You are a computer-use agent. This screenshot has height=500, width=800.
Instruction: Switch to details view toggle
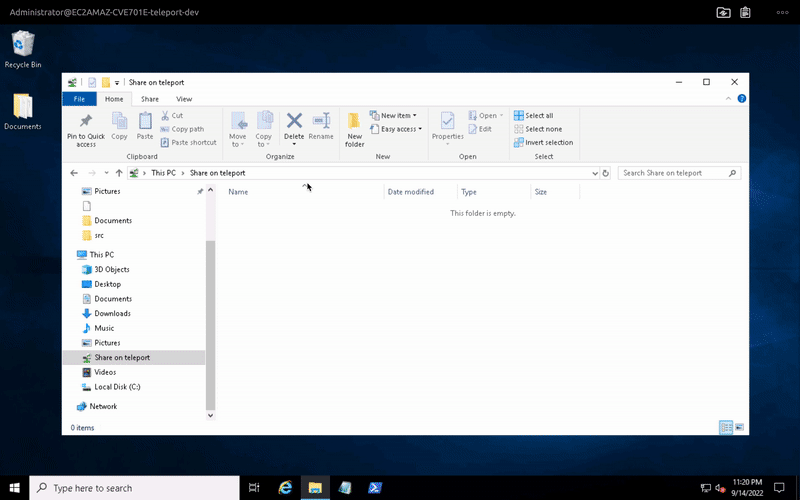726,427
